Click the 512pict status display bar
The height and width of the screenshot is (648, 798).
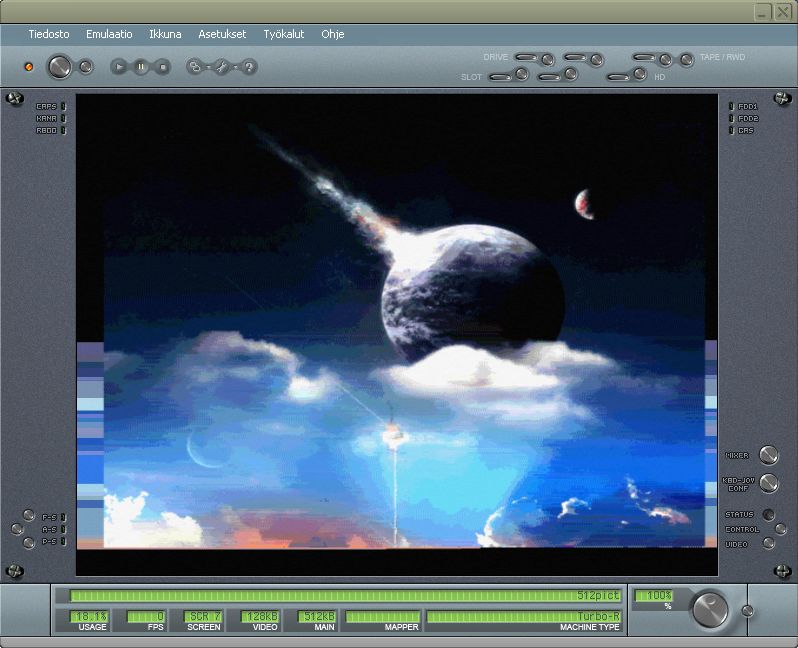[346, 595]
